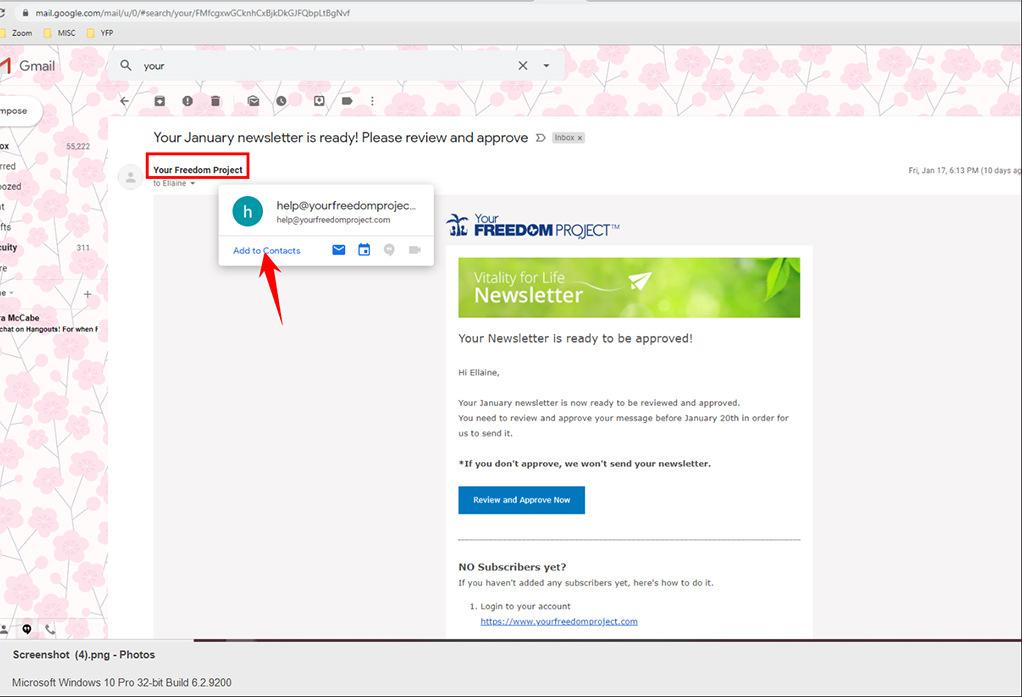This screenshot has height=697, width=1022.
Task: Click the browser address bar URL
Action: point(193,13)
